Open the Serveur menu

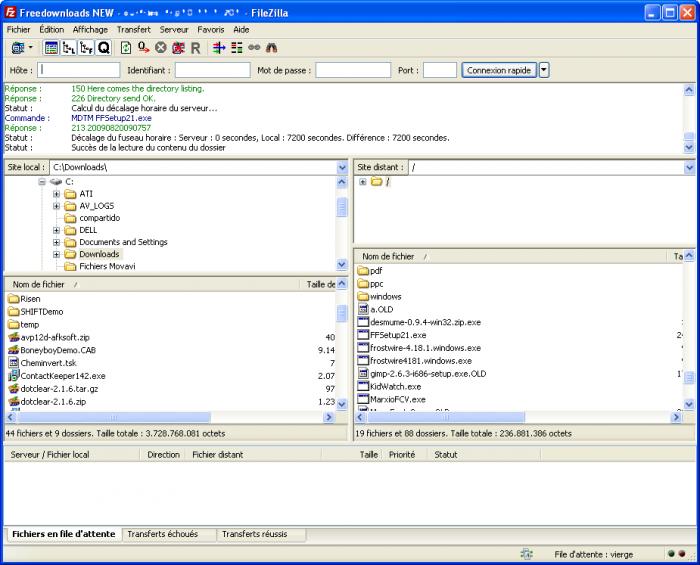pyautogui.click(x=174, y=29)
